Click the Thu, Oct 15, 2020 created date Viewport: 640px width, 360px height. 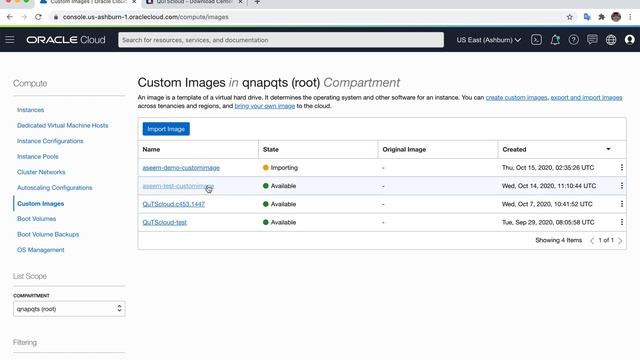[548, 168]
